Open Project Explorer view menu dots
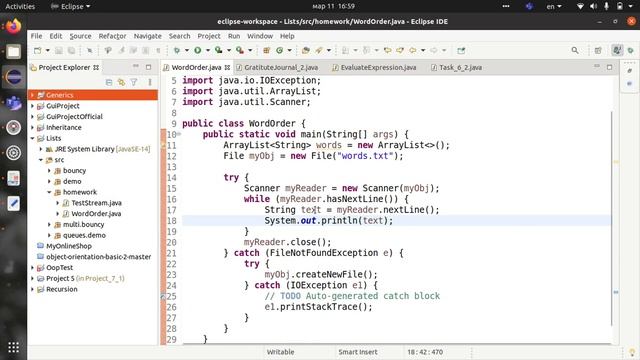Image resolution: width=640 pixels, height=360 pixels. click(150, 82)
